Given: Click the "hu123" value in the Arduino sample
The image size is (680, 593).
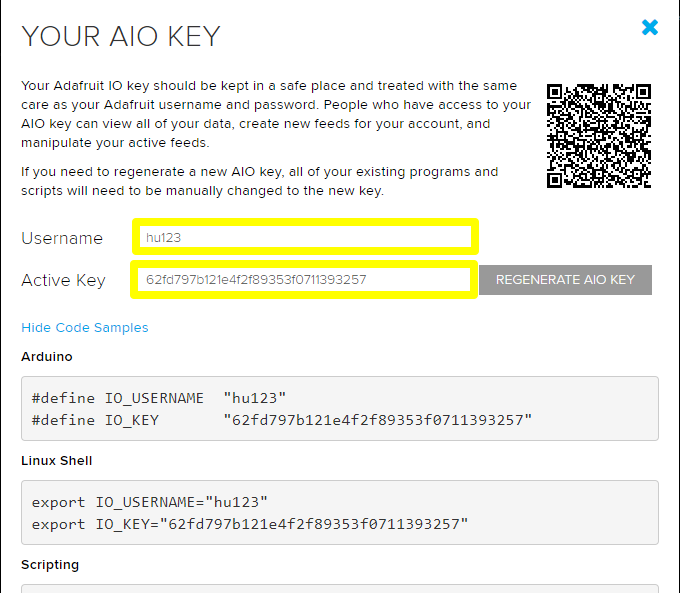Looking at the screenshot, I should click(x=255, y=398).
